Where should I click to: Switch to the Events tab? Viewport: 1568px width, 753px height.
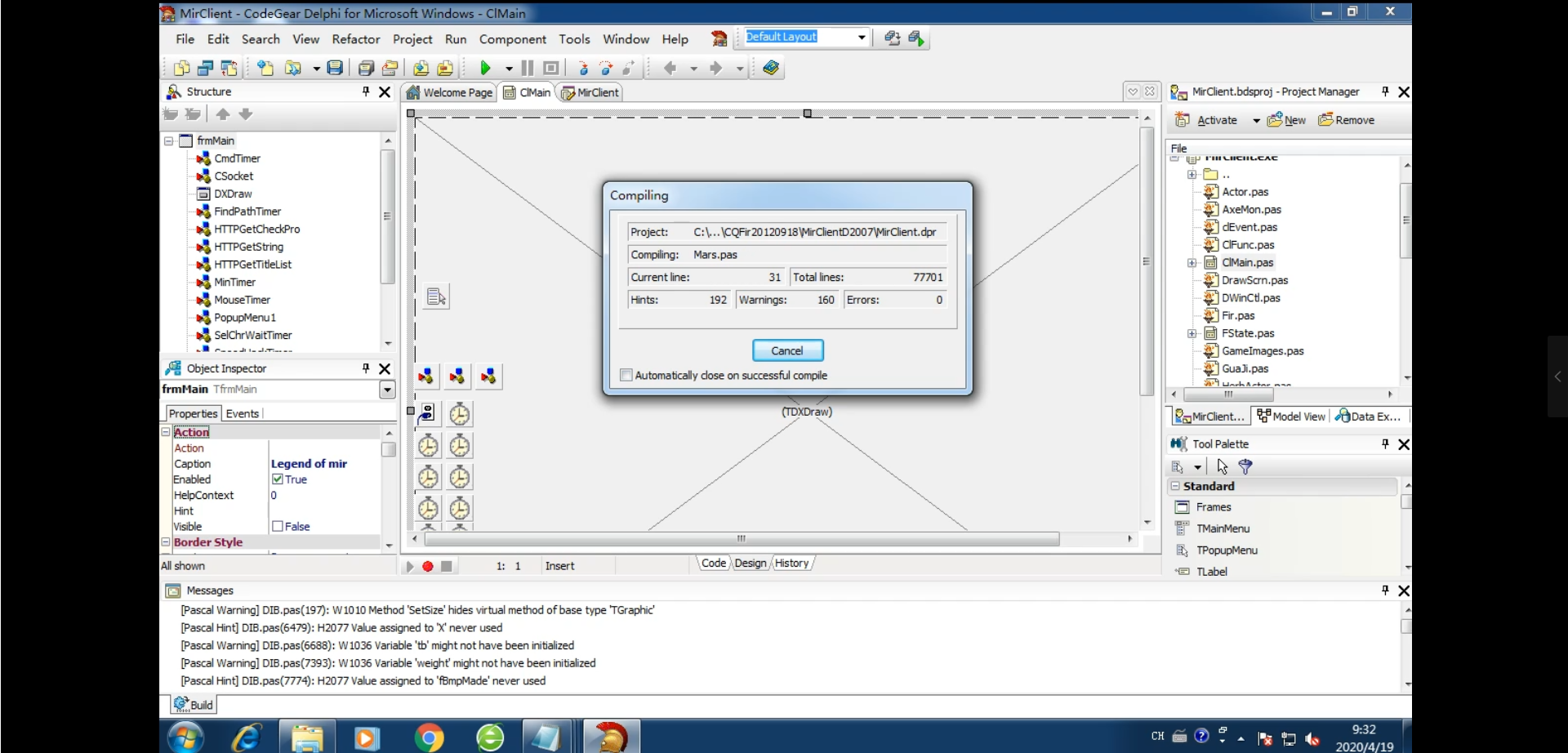coord(243,413)
